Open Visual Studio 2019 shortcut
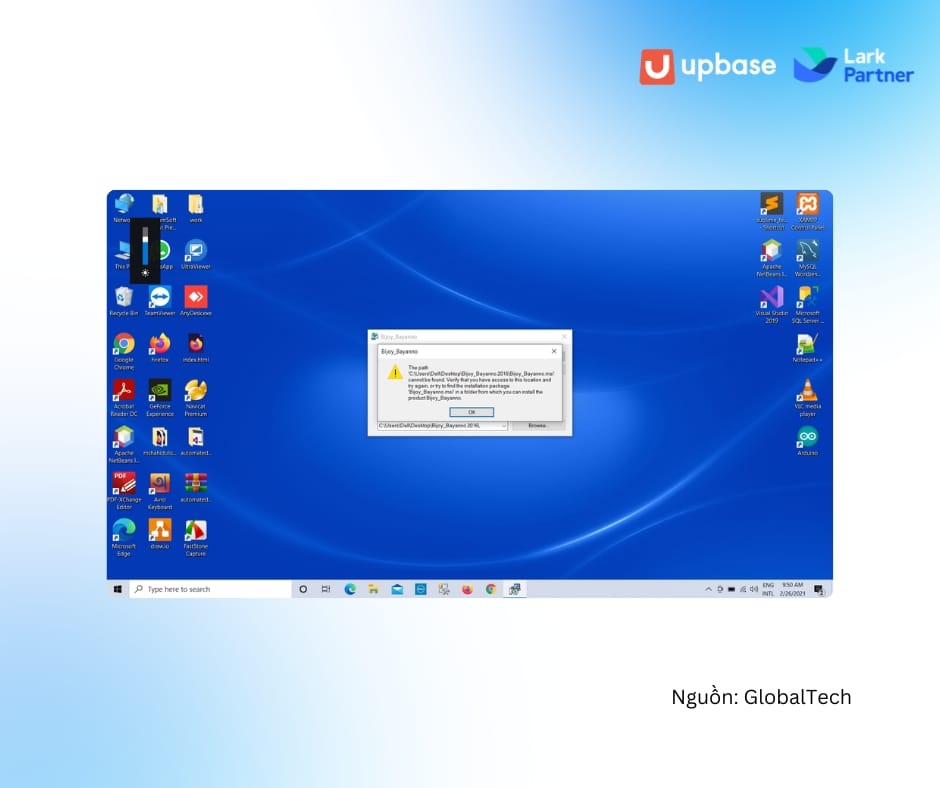 772,305
